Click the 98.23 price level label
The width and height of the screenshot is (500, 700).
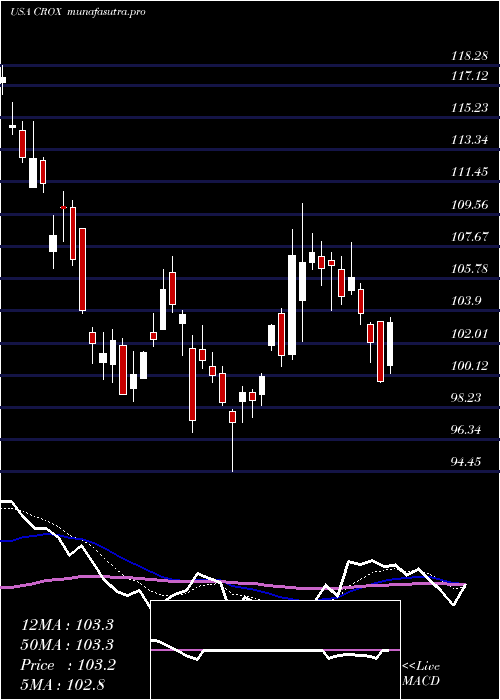click(x=466, y=398)
